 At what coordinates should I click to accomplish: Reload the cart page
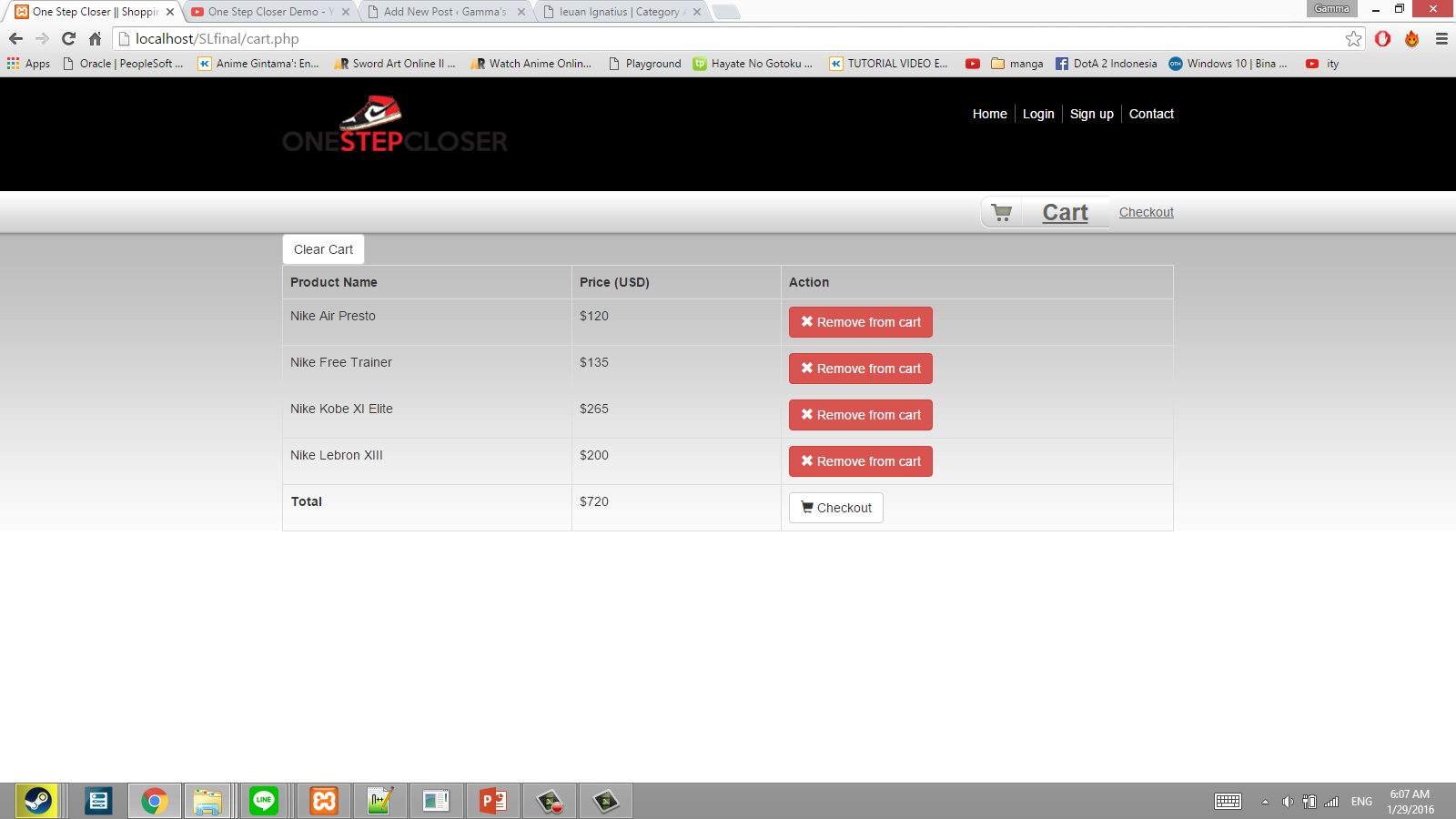coord(68,38)
